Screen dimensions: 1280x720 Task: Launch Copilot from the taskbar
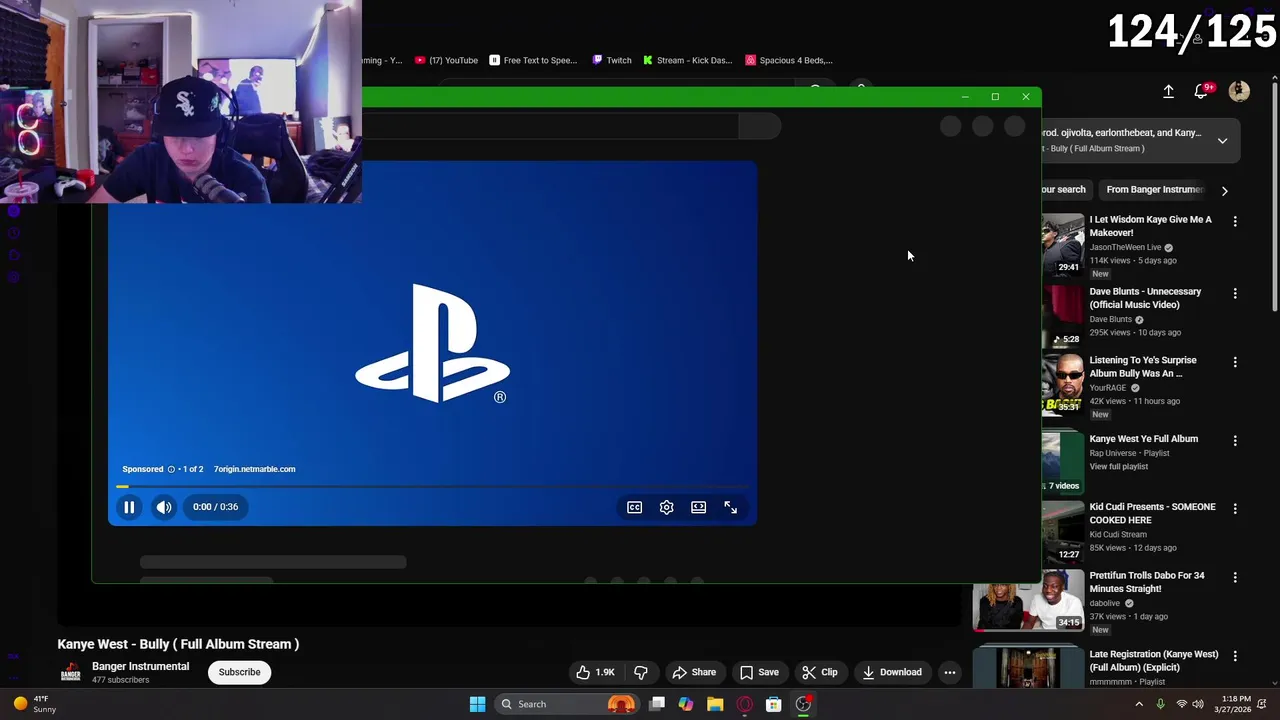pos(686,704)
